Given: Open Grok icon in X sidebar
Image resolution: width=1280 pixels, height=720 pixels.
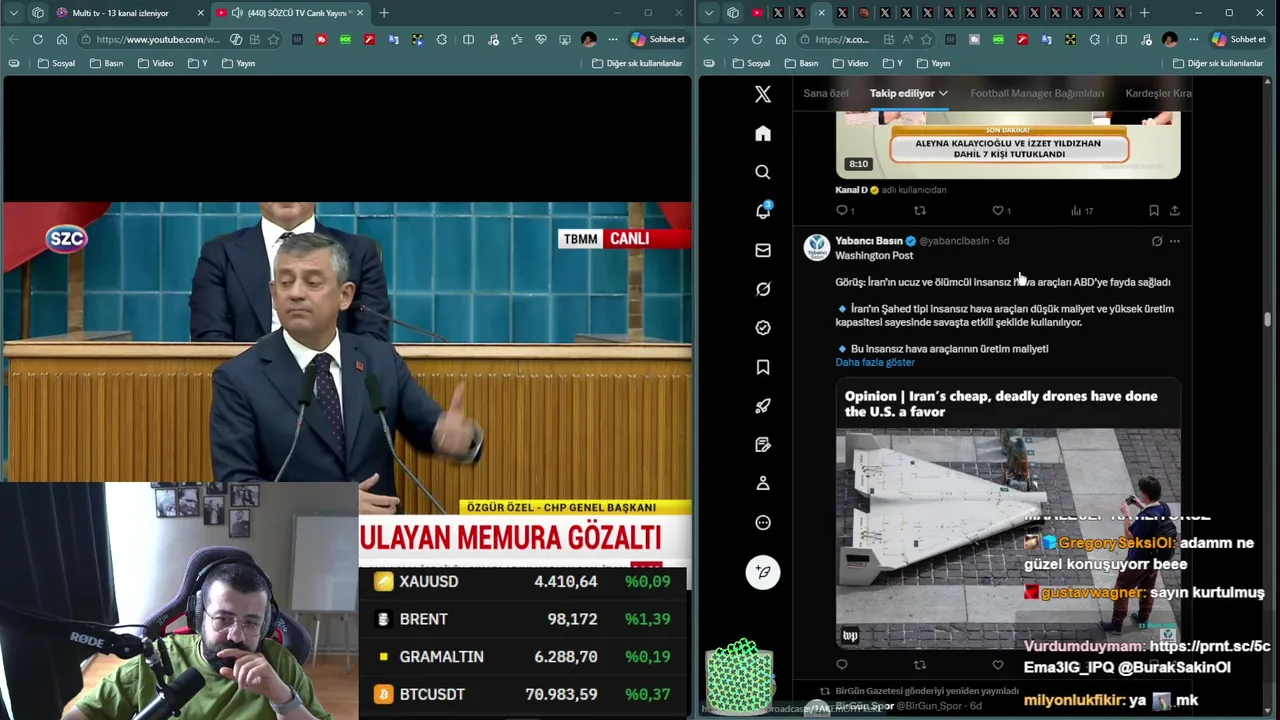Looking at the screenshot, I should pyautogui.click(x=763, y=289).
